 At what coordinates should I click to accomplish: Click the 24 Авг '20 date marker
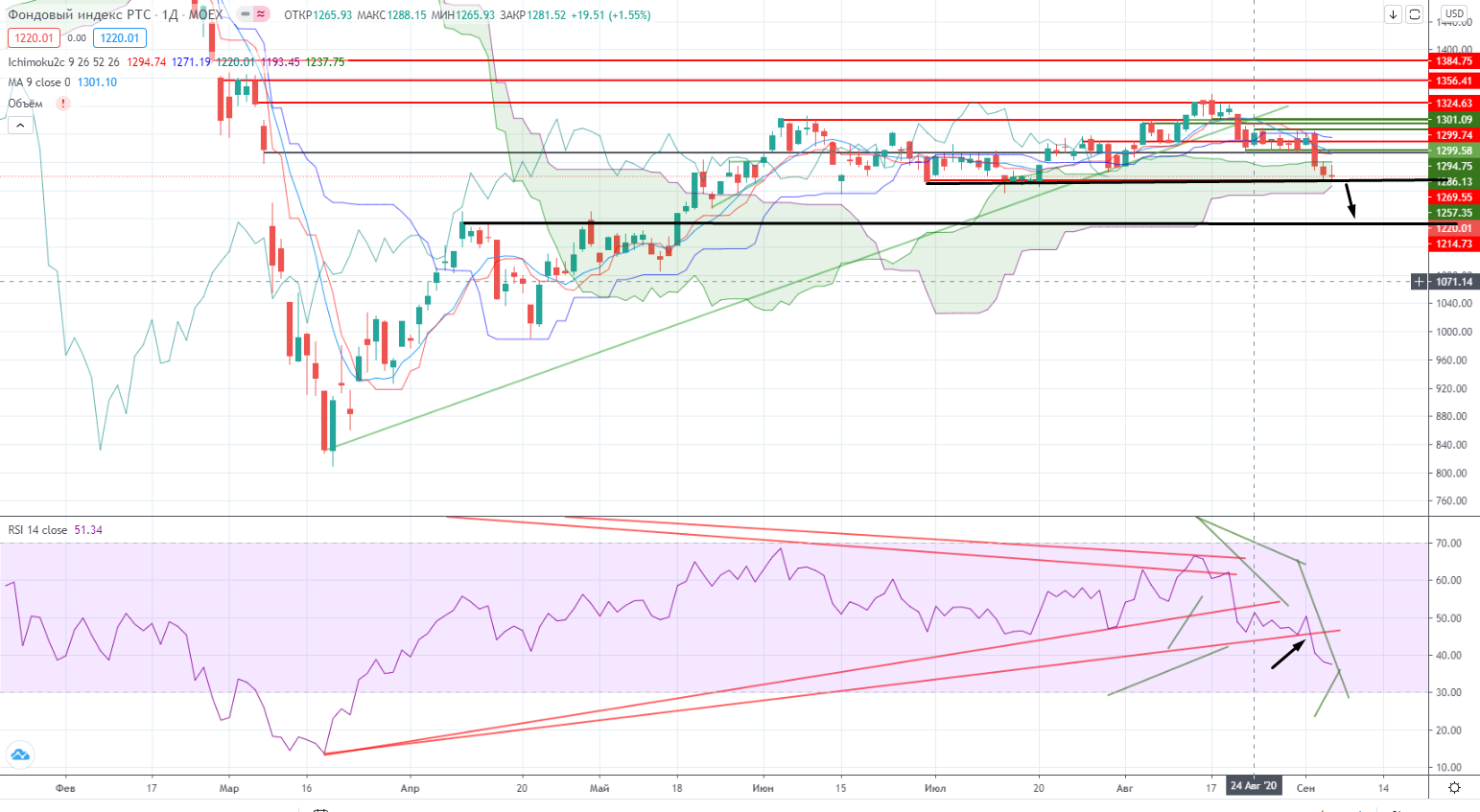point(1254,786)
